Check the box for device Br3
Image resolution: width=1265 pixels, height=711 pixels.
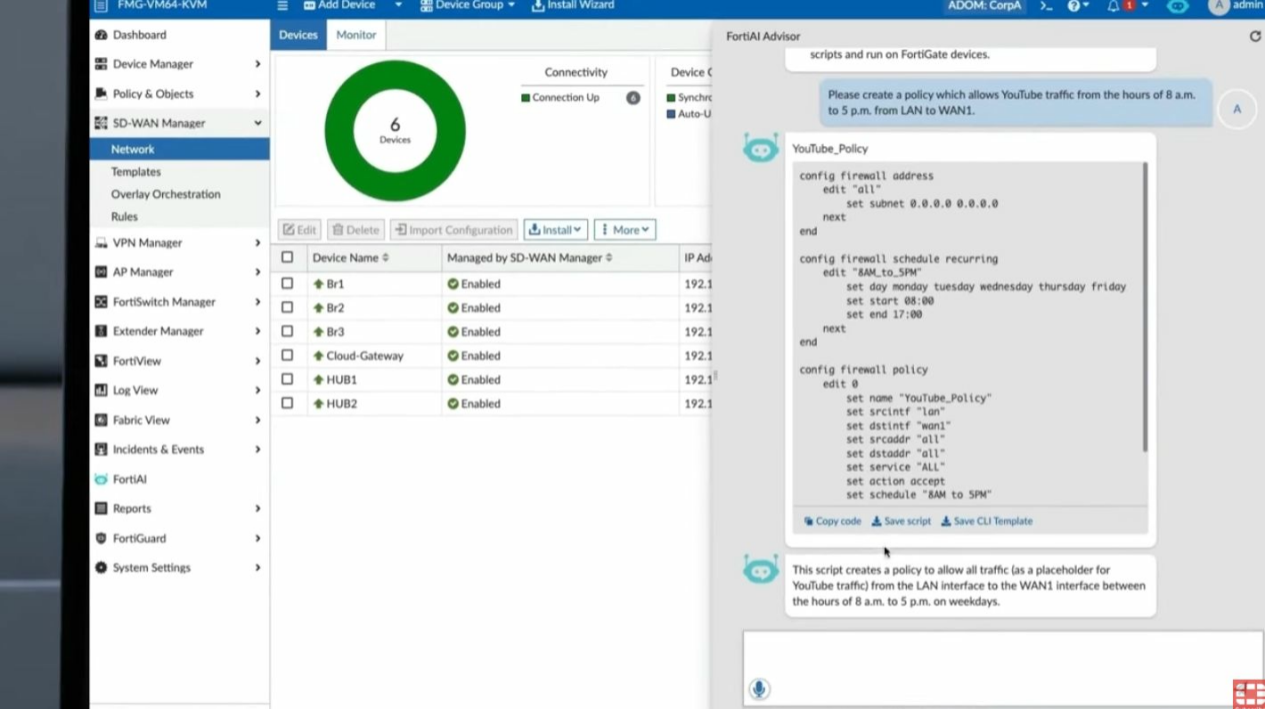pos(287,332)
